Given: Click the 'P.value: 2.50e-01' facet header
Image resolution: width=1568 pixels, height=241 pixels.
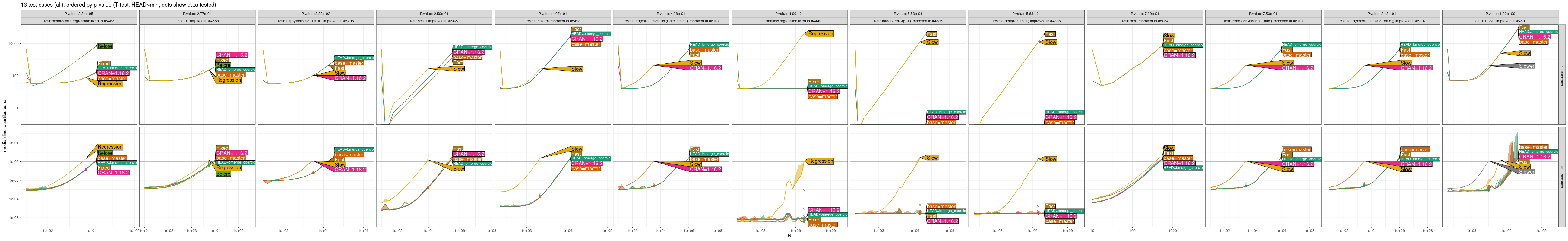Looking at the screenshot, I should 434,13.
